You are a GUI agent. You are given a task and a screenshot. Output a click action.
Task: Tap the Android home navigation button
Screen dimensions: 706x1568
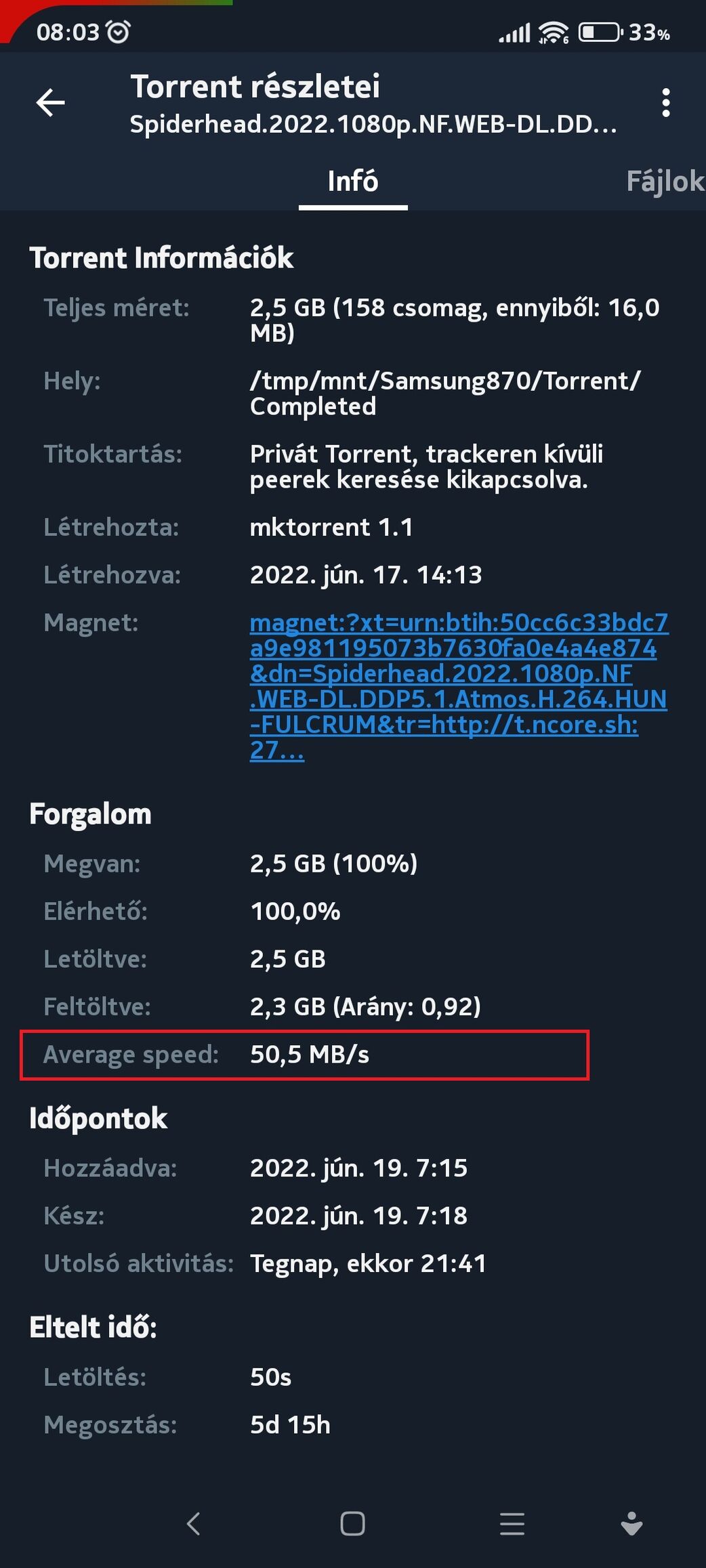pos(352,1524)
